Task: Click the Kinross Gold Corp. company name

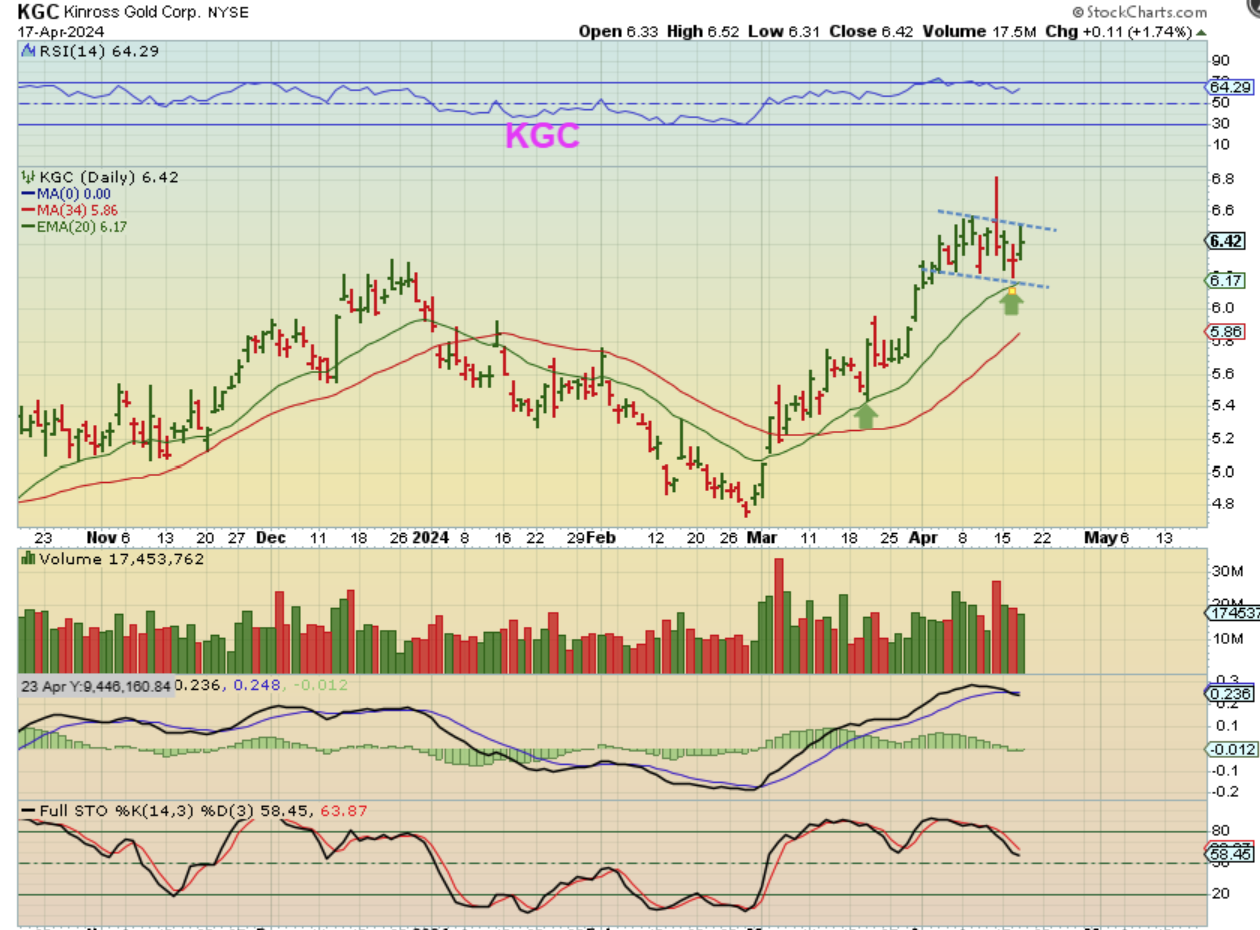Action: click(131, 13)
